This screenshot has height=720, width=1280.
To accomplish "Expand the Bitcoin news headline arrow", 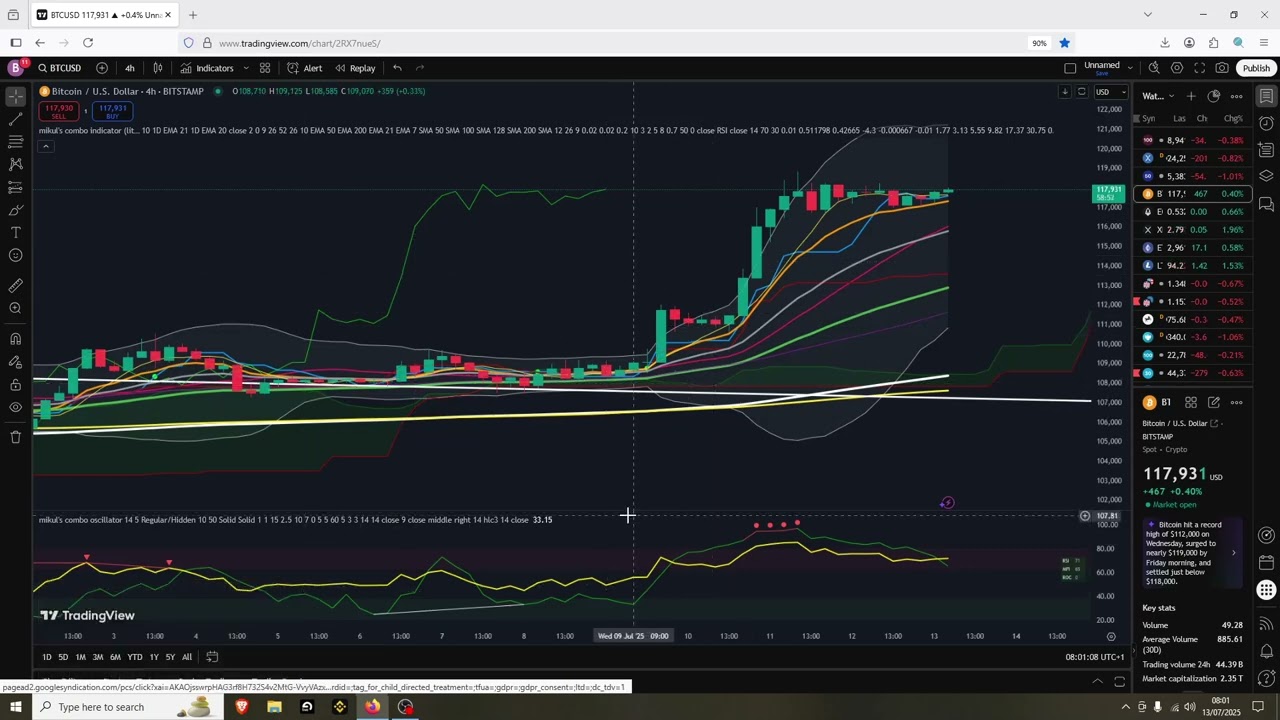I will pyautogui.click(x=1233, y=552).
